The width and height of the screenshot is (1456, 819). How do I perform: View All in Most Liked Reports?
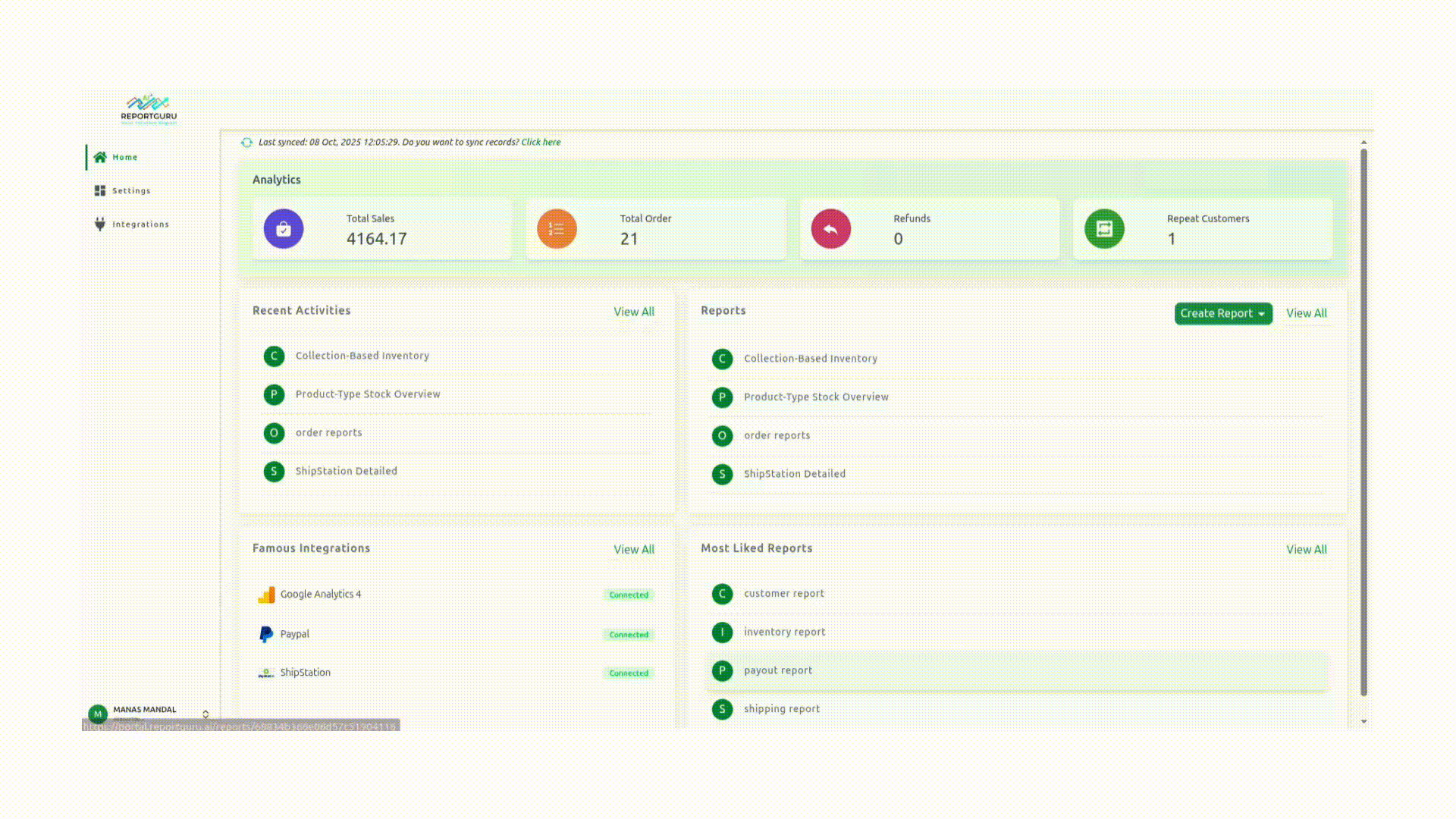[1306, 550]
